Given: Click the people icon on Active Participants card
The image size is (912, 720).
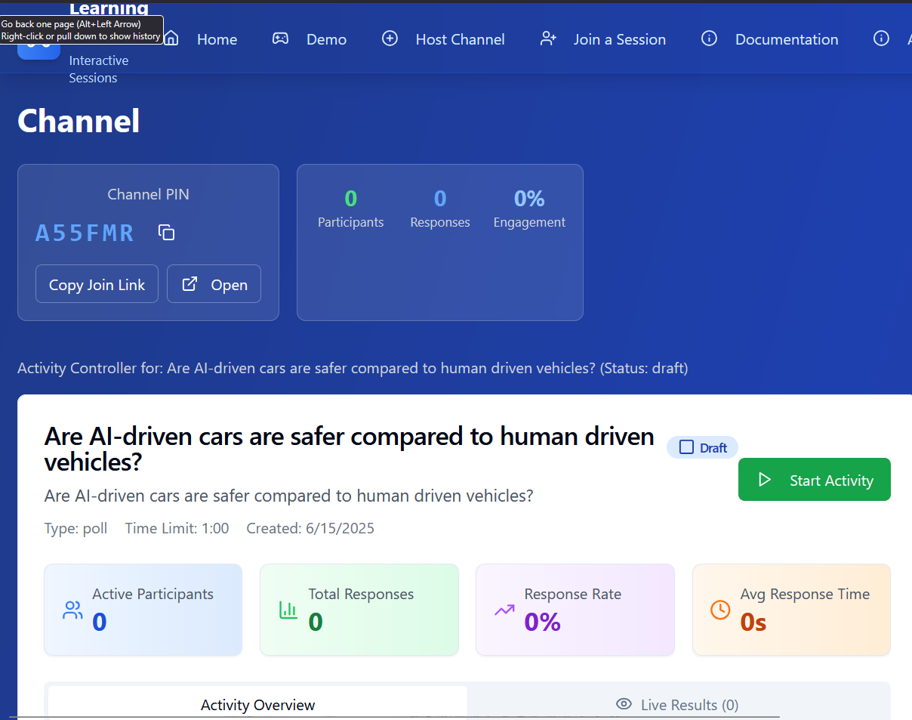Looking at the screenshot, I should [x=71, y=610].
